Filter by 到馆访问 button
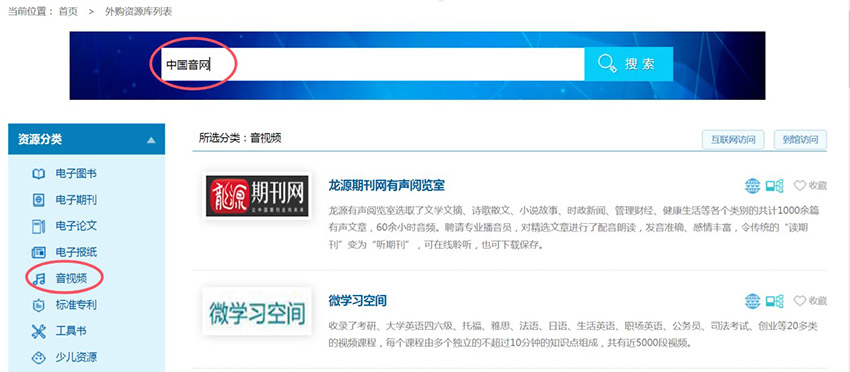Viewport: 850px width, 372px height. point(800,139)
